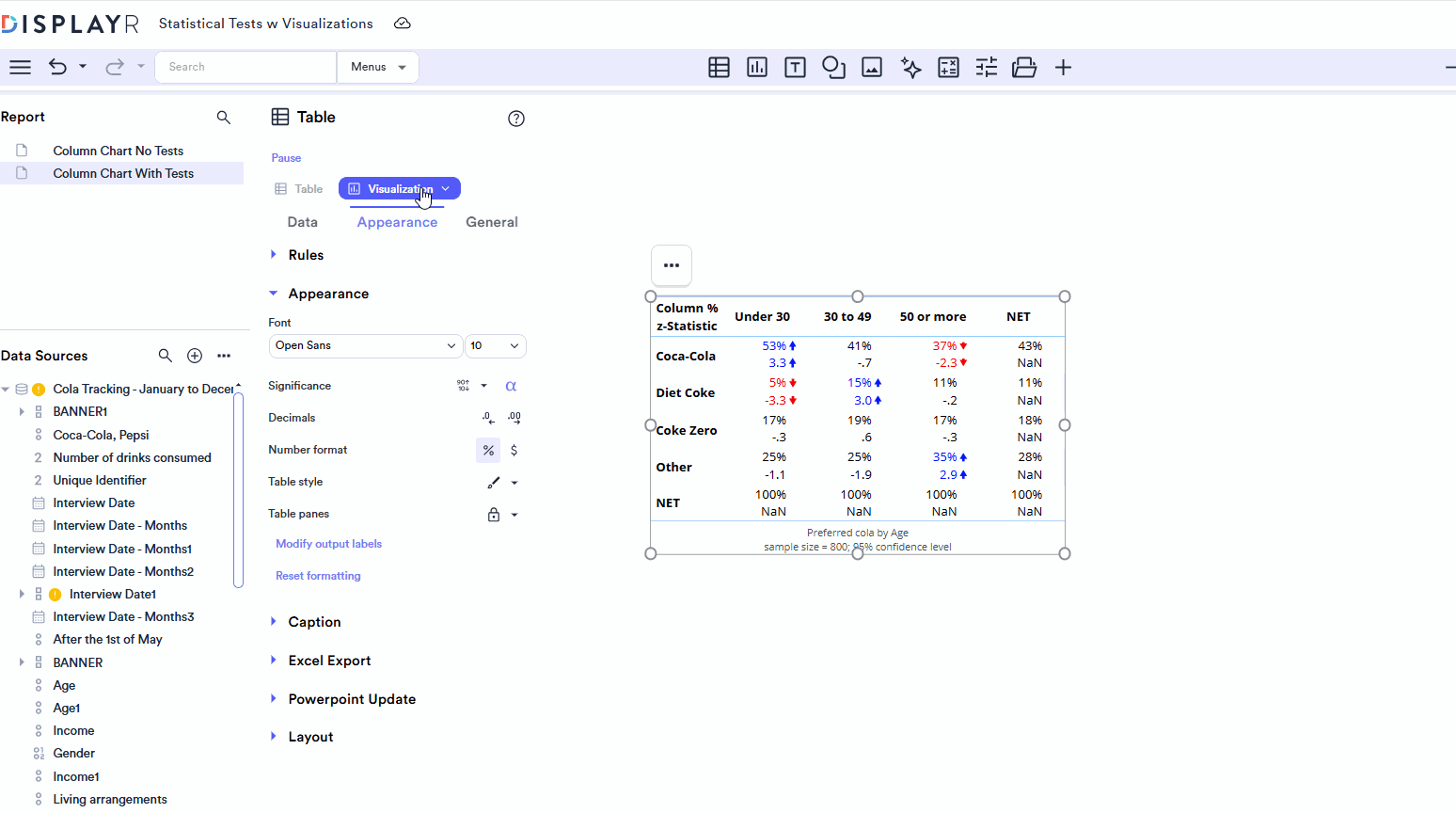The width and height of the screenshot is (1456, 813).
Task: Open the hamburger main menu
Action: click(x=20, y=67)
